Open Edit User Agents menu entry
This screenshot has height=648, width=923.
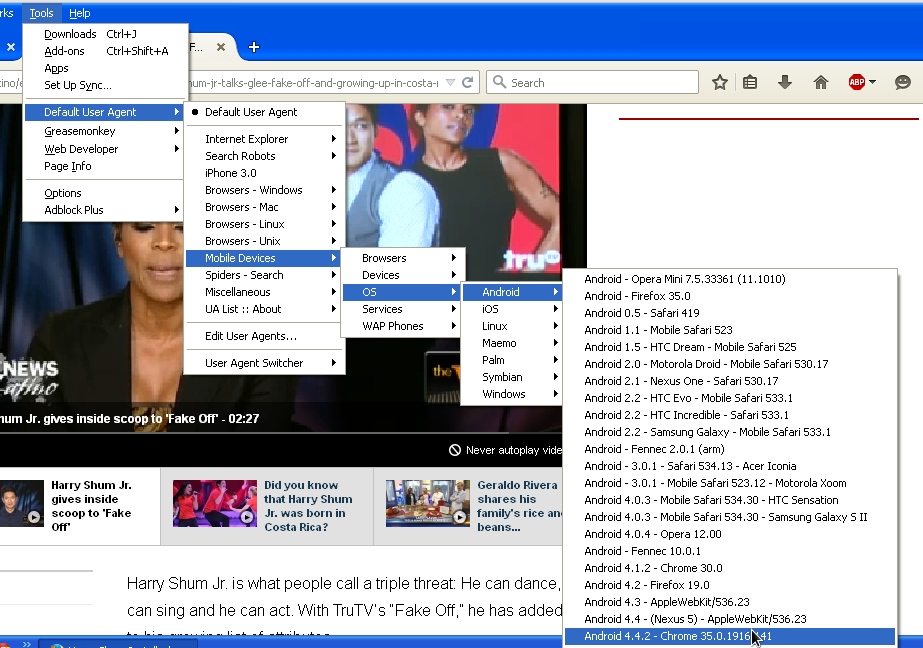click(250, 336)
